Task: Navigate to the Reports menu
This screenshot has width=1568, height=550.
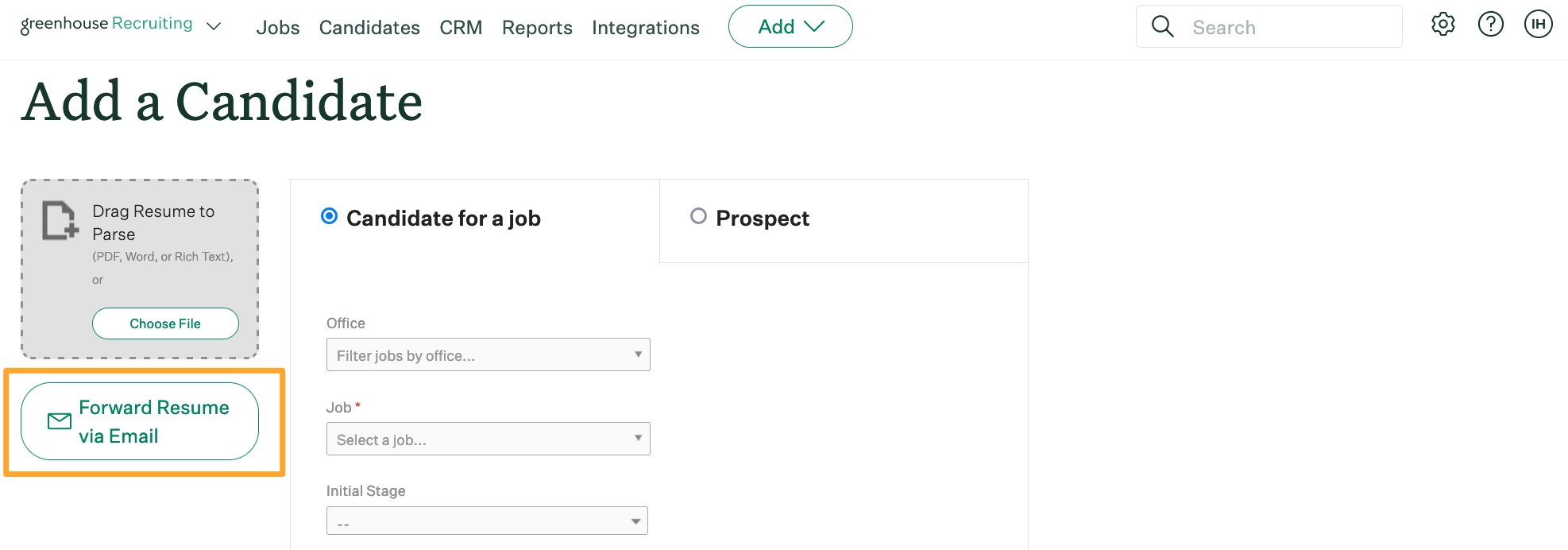Action: pos(537,28)
